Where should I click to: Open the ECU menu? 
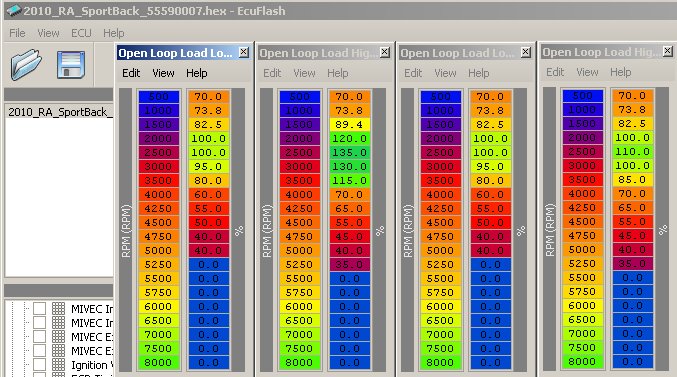(81, 33)
